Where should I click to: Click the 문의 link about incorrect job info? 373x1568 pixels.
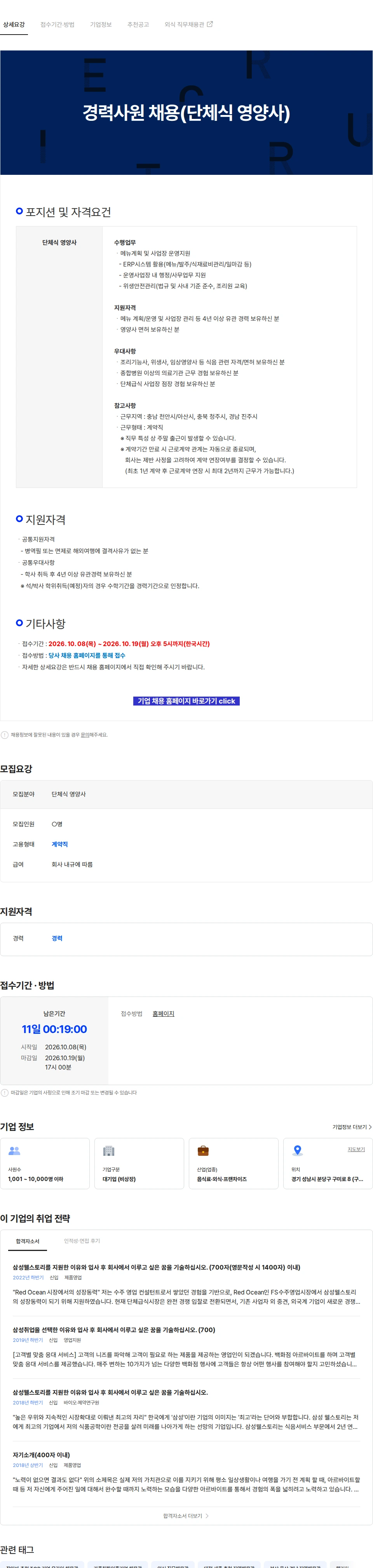coord(85,735)
